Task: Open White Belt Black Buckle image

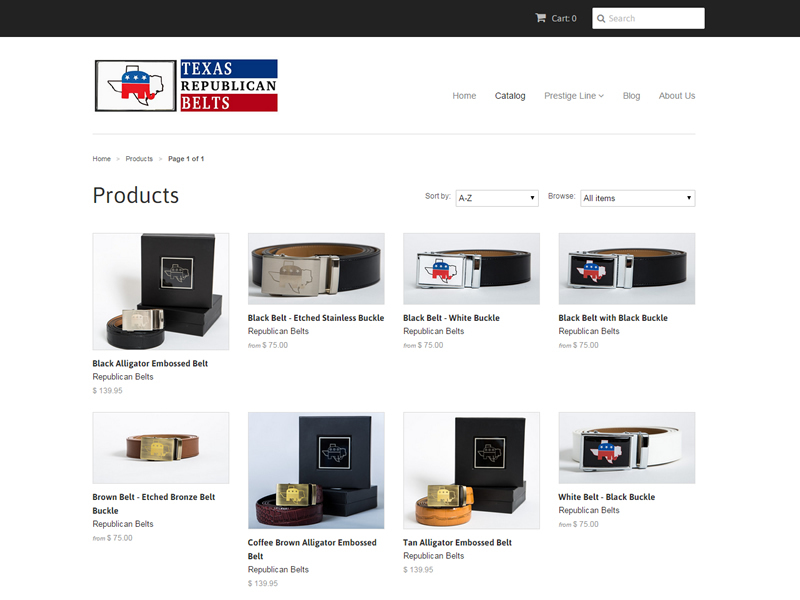Action: pos(627,448)
